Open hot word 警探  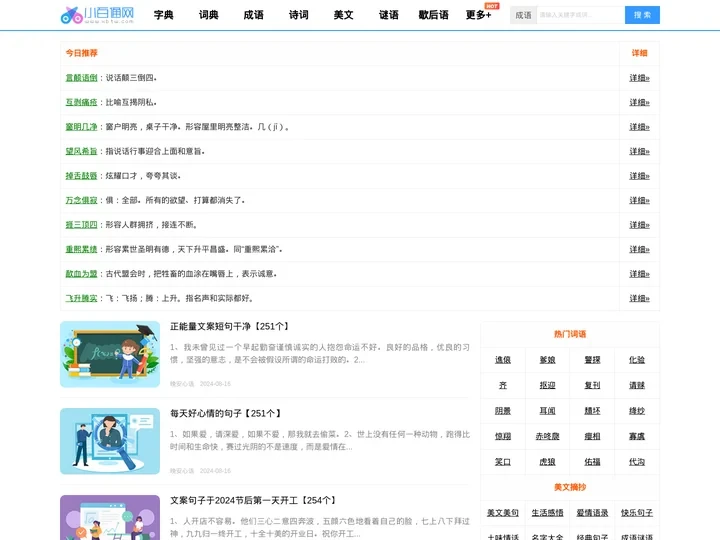click(592, 360)
